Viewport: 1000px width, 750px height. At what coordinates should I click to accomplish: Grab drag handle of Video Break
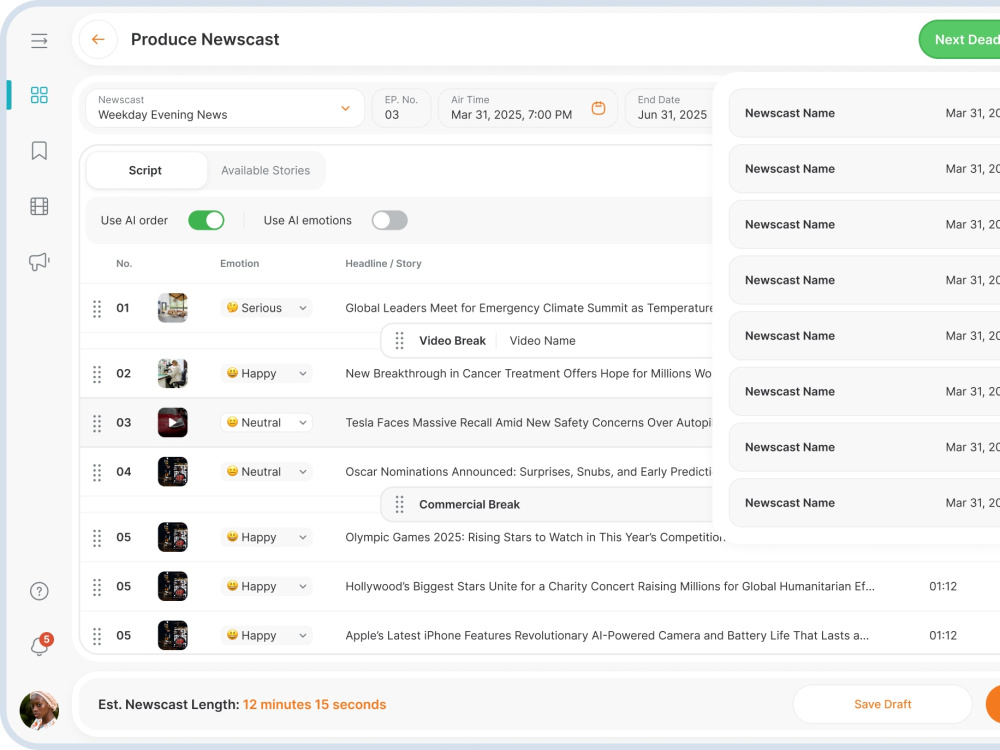[x=399, y=341]
